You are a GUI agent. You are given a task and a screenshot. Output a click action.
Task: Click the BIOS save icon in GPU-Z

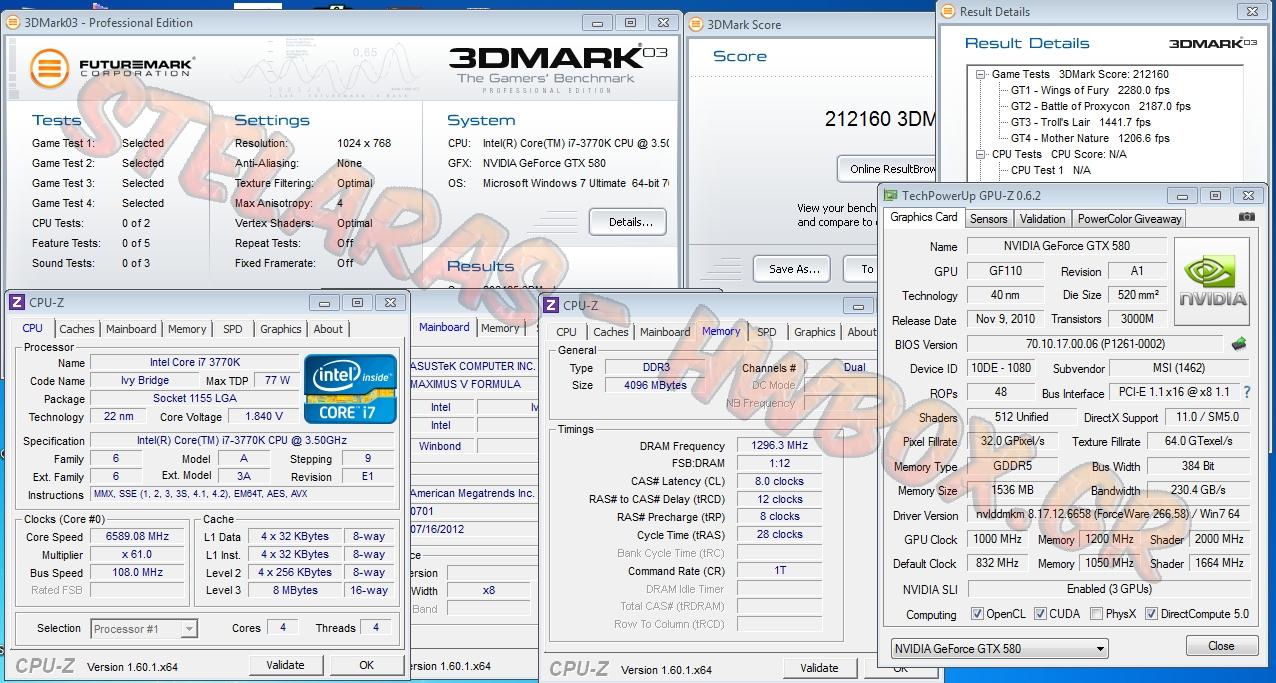click(1239, 345)
